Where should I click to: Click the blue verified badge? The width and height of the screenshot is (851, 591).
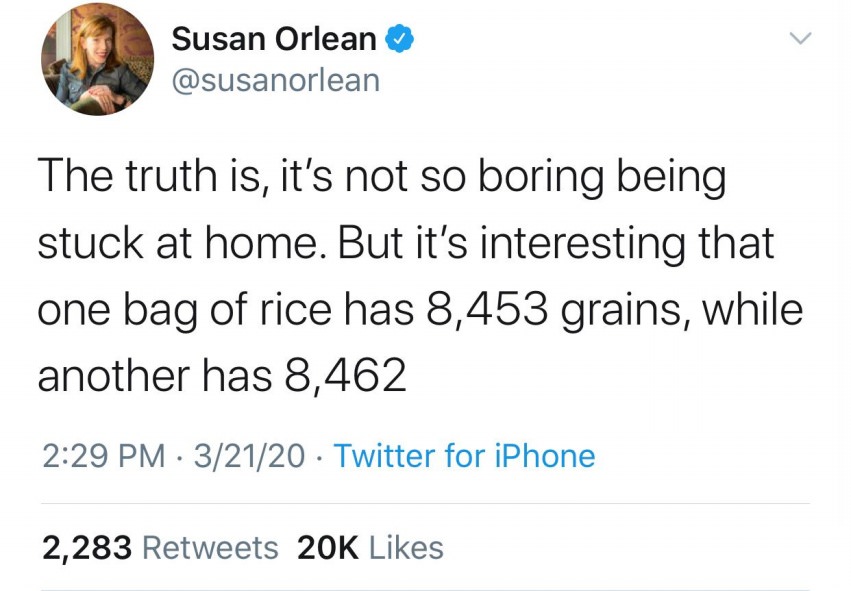tap(399, 39)
